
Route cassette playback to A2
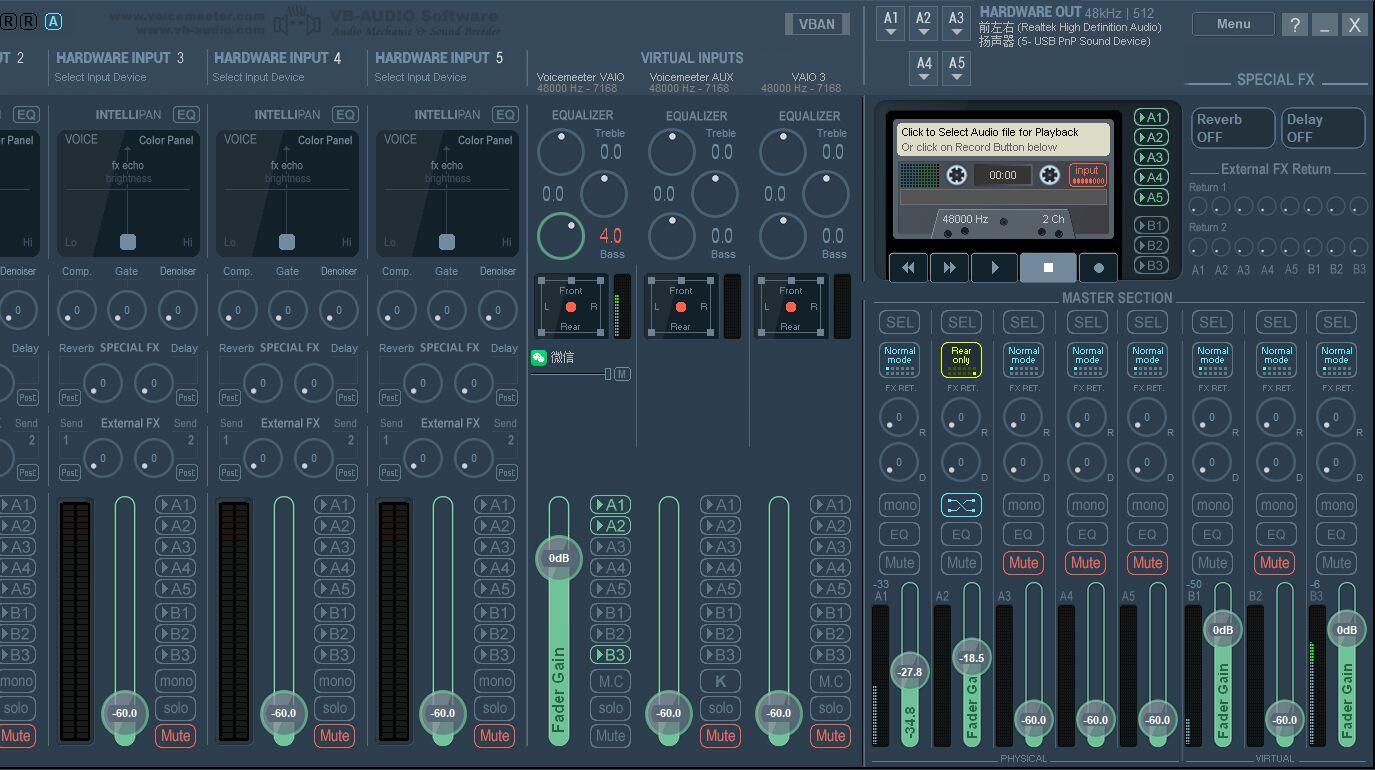pyautogui.click(x=1151, y=137)
